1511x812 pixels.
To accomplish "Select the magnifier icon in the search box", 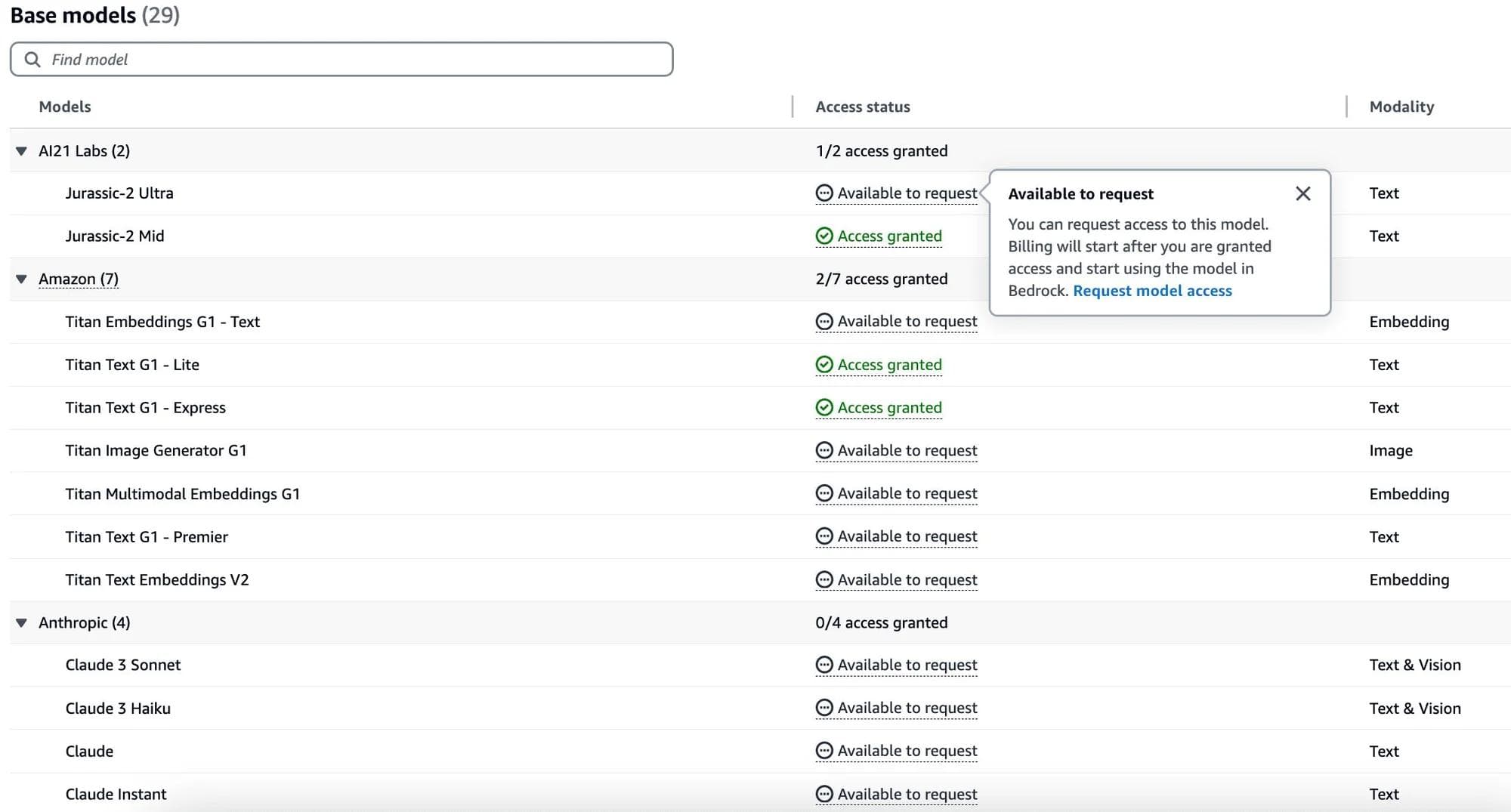I will [x=32, y=58].
